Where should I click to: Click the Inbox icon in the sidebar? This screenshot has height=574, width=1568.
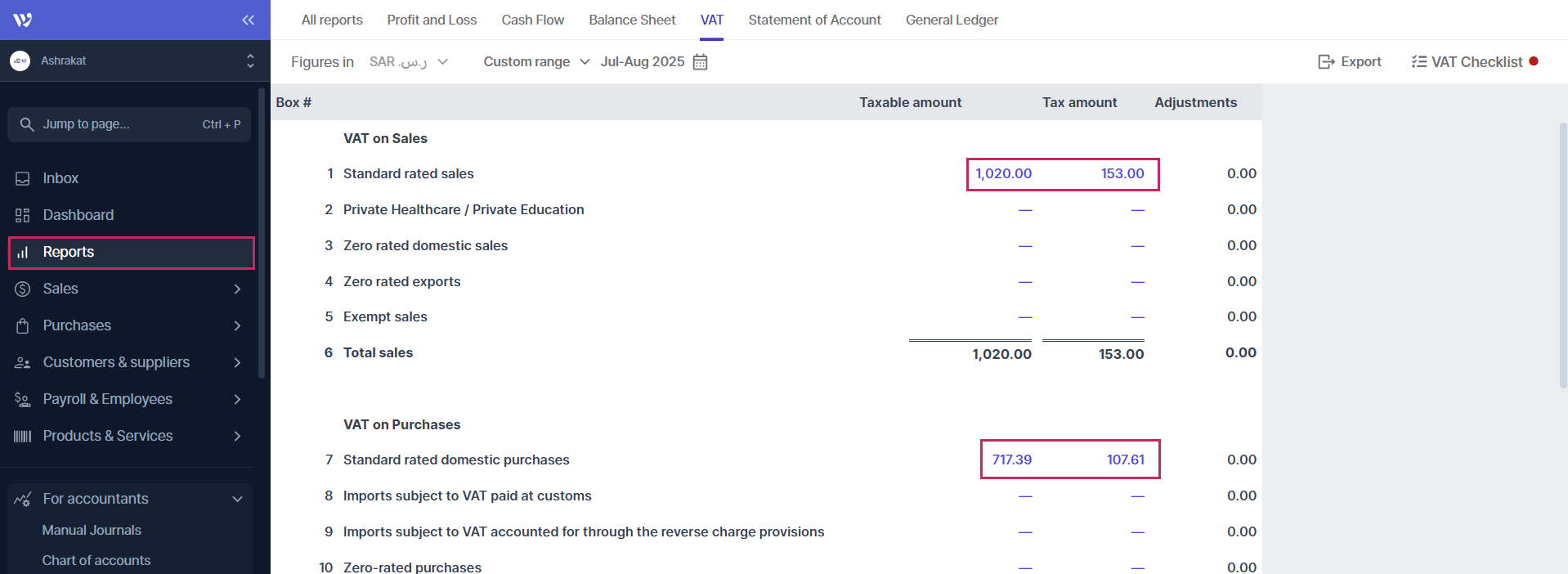click(23, 178)
